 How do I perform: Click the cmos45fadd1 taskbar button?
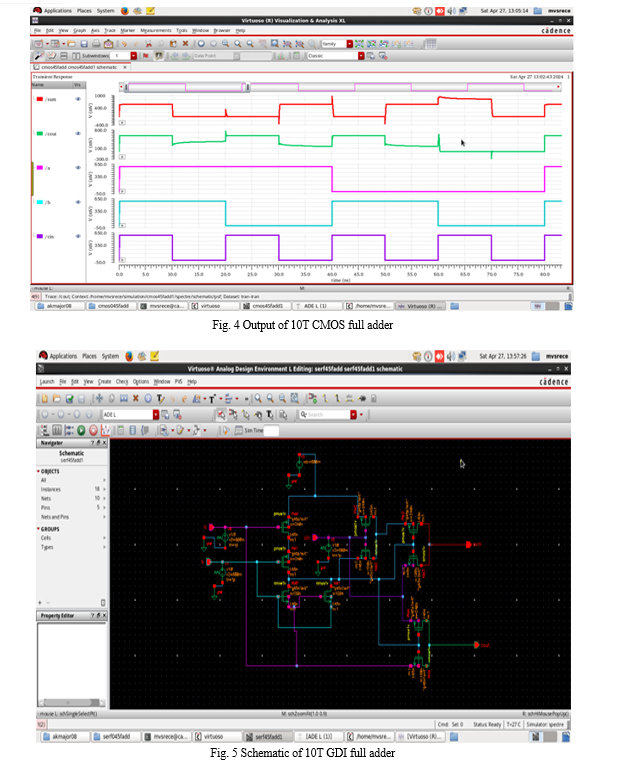265,306
